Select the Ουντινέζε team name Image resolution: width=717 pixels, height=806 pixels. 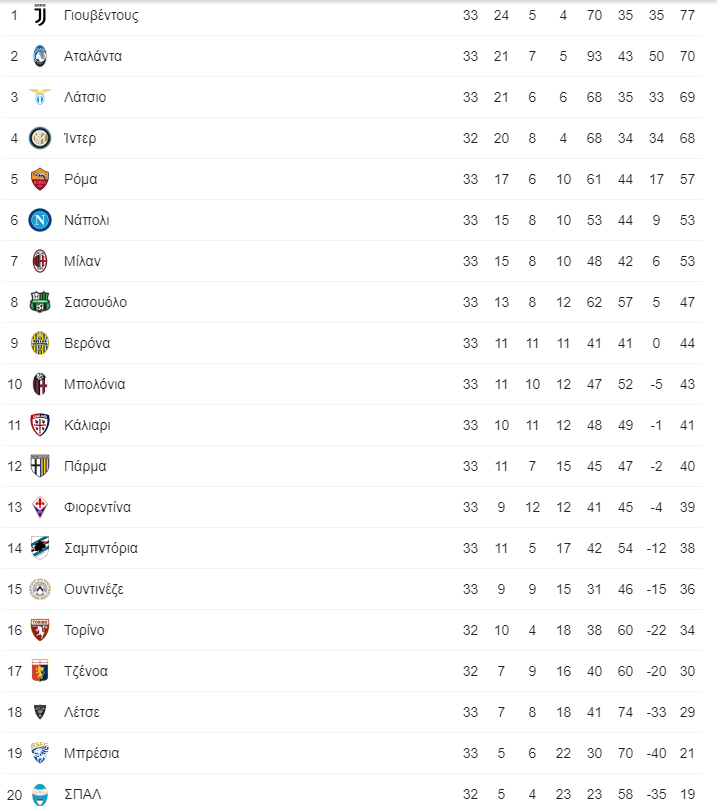pos(94,589)
